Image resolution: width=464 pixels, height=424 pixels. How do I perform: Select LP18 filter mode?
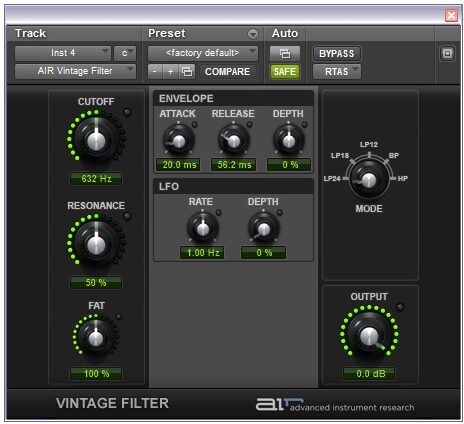point(340,156)
